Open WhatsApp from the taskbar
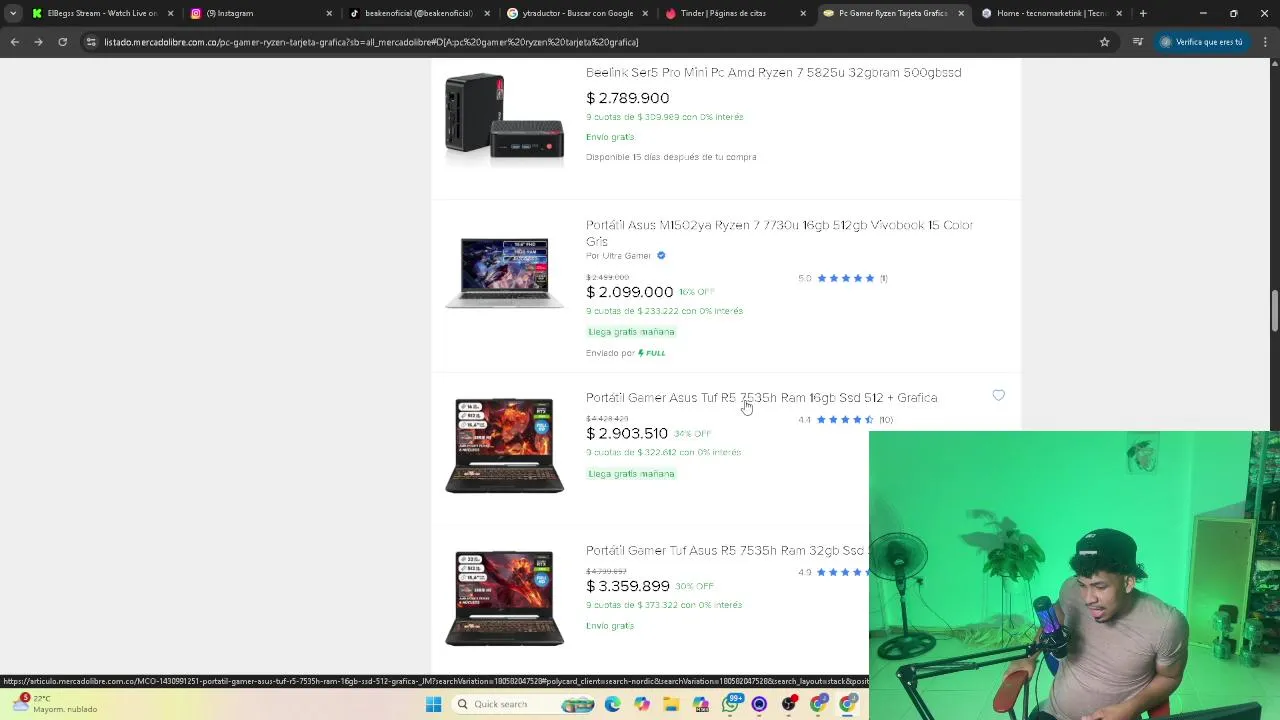This screenshot has height=720, width=1280. (730, 704)
